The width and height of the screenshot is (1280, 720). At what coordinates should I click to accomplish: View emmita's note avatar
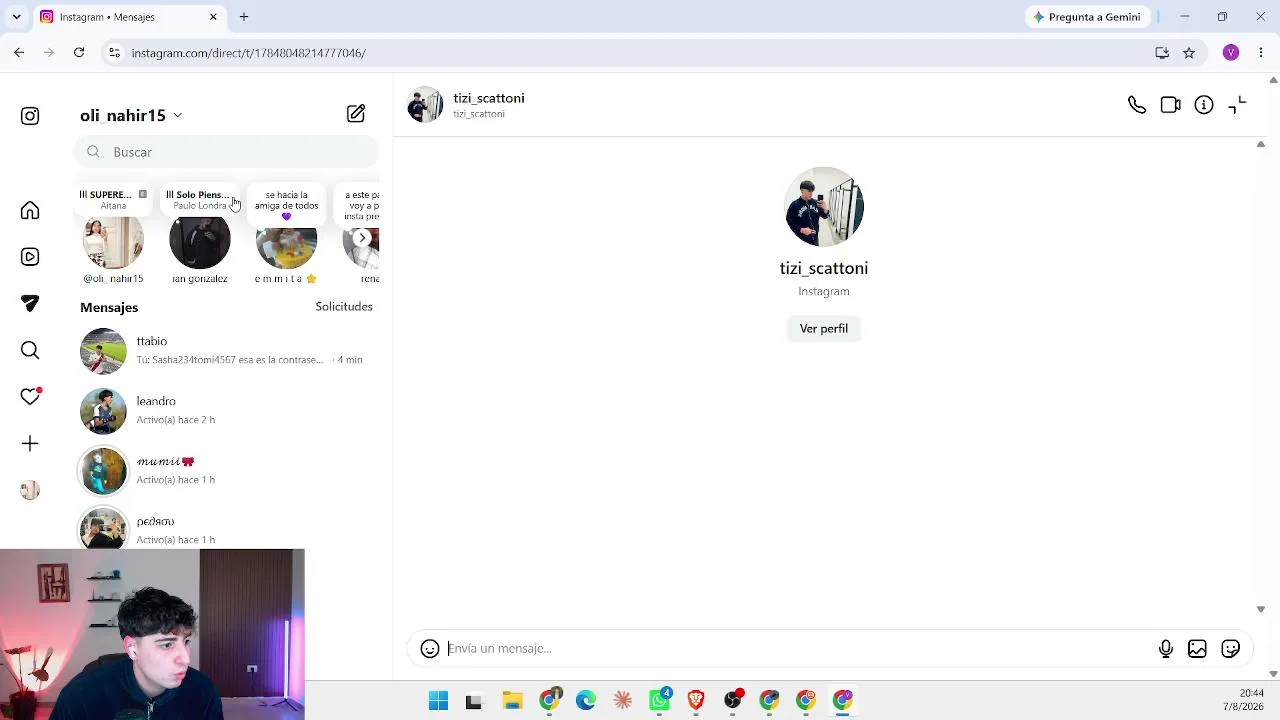[286, 246]
